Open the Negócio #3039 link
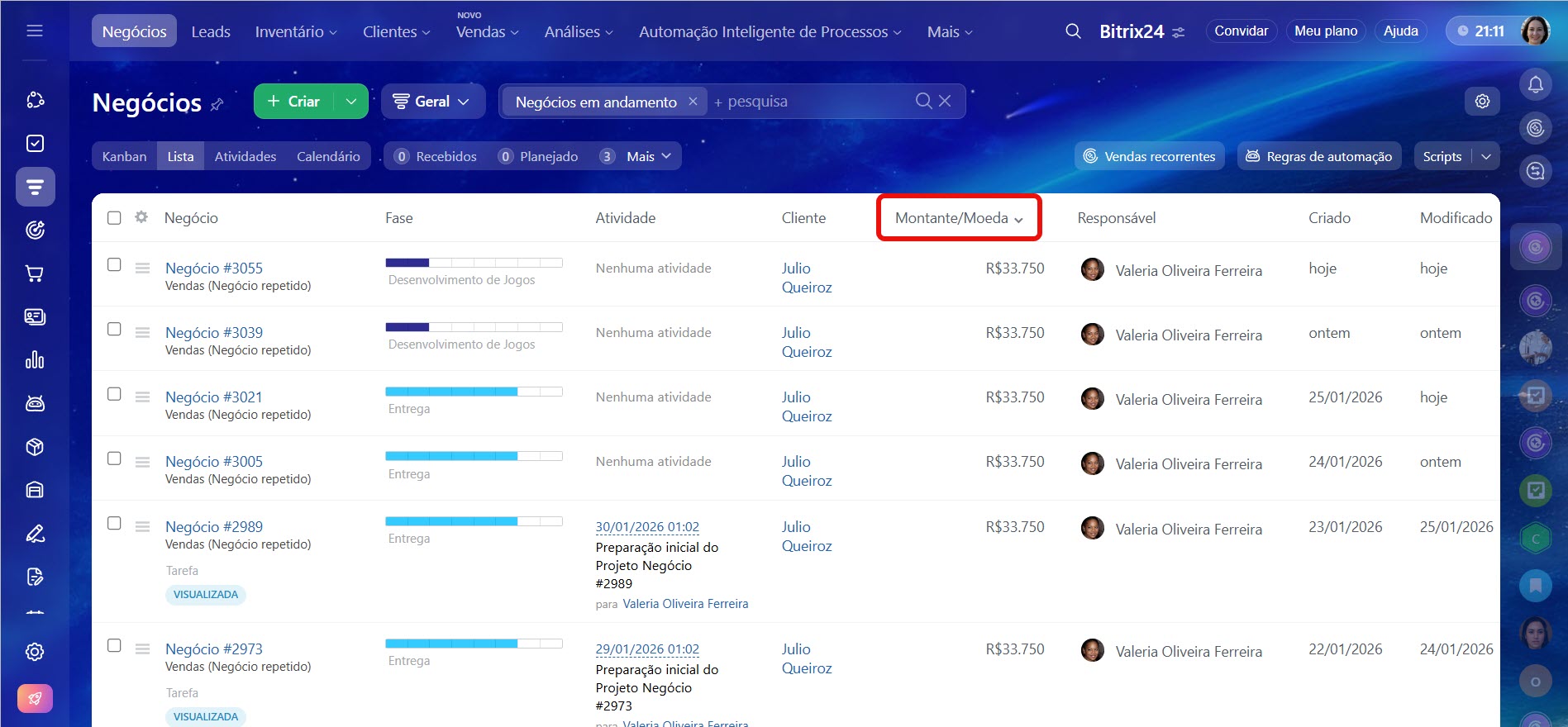 point(214,333)
